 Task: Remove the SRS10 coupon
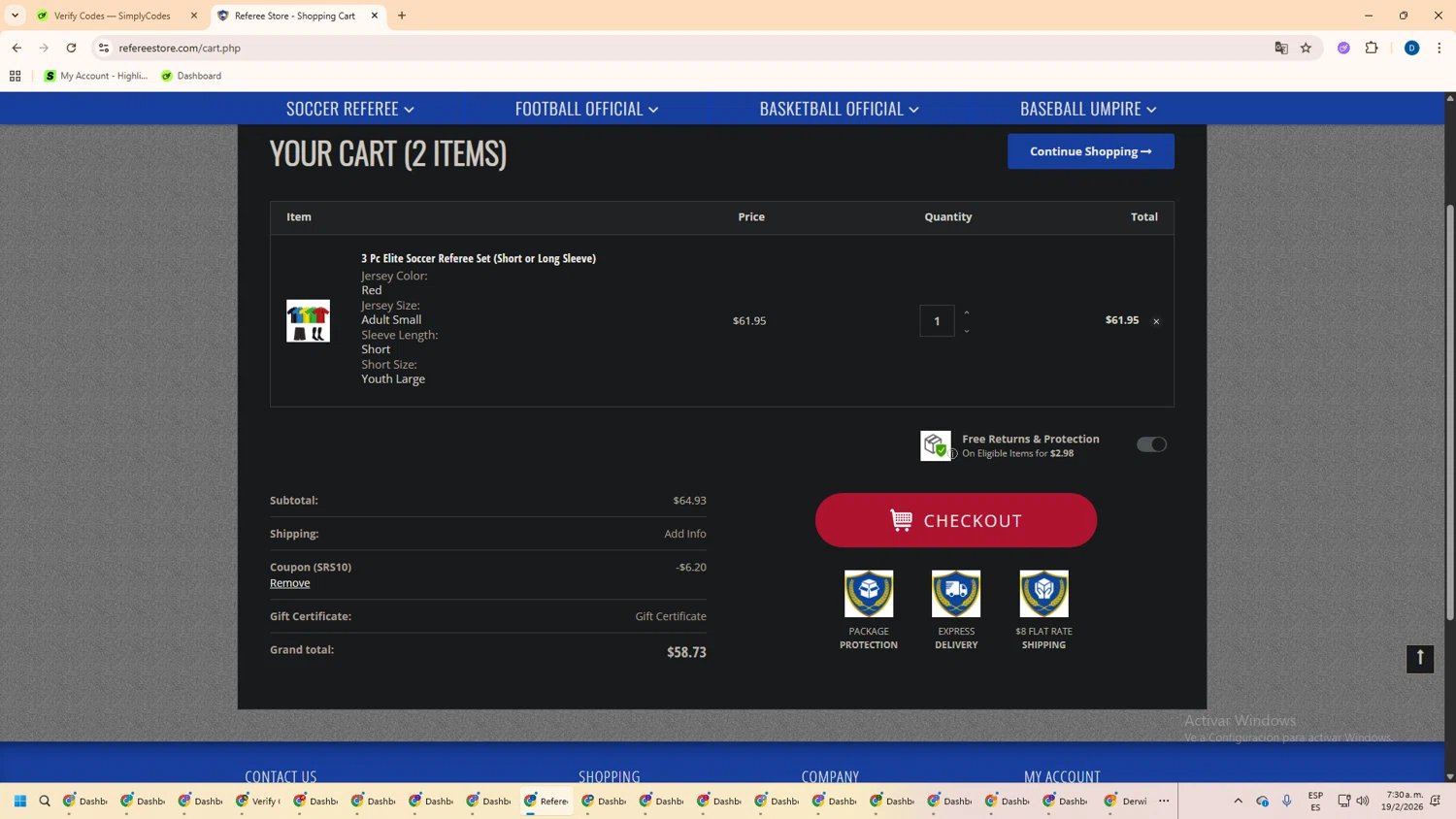(x=290, y=583)
